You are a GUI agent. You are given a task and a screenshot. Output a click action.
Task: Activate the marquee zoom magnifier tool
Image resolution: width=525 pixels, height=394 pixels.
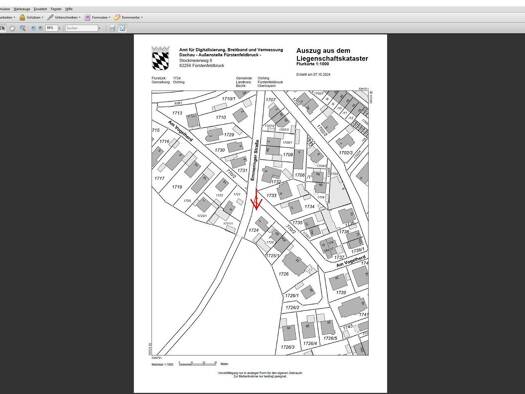pos(22,28)
